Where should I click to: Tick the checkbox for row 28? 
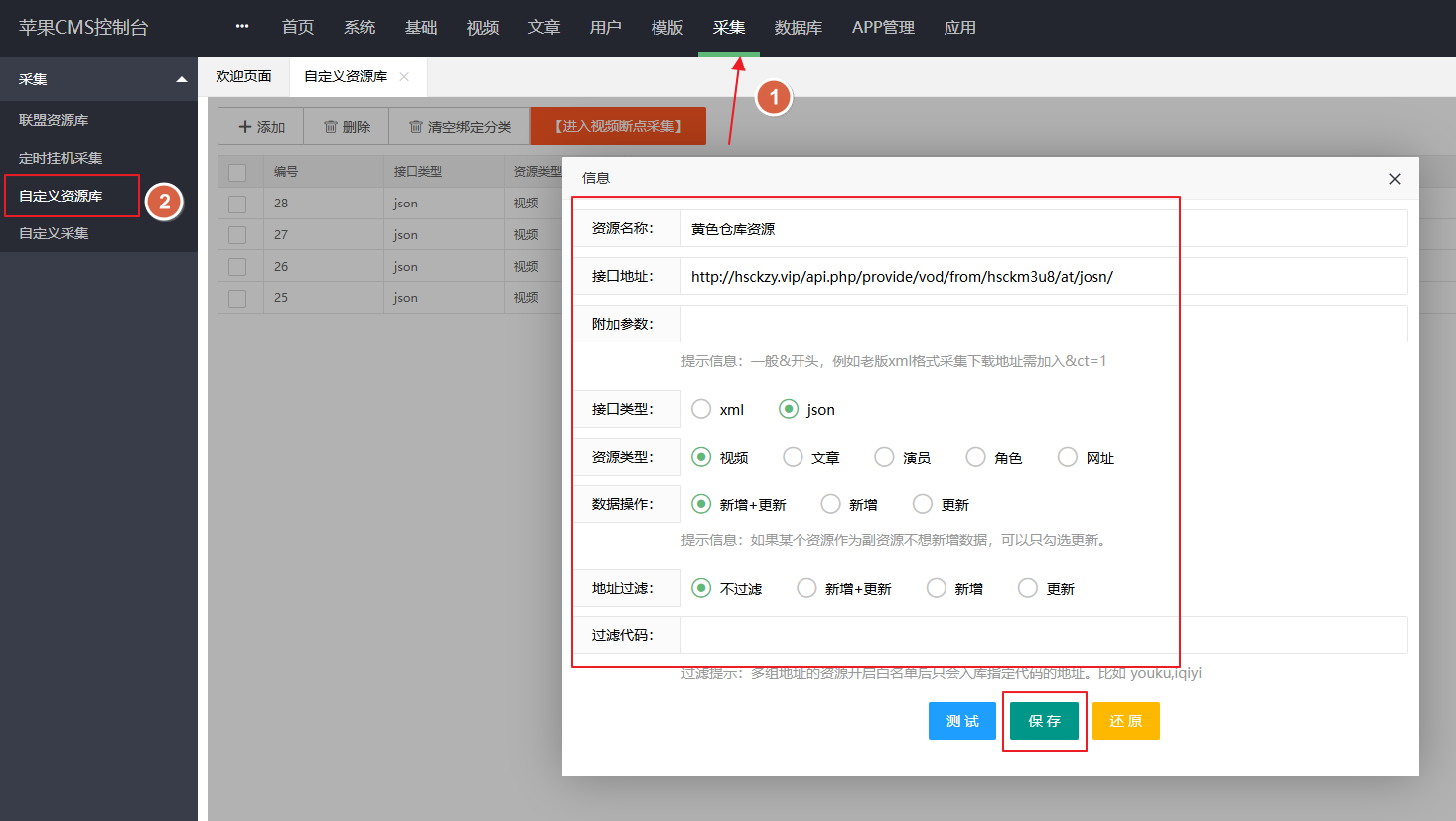[x=237, y=204]
